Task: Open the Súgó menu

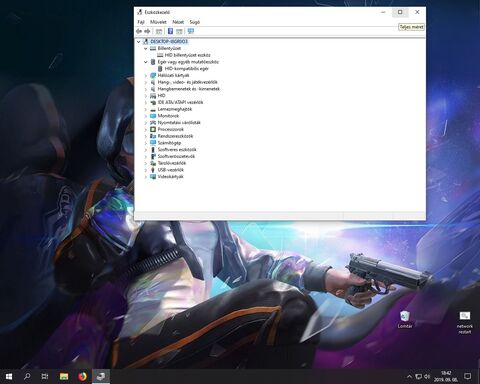Action: tap(195, 22)
